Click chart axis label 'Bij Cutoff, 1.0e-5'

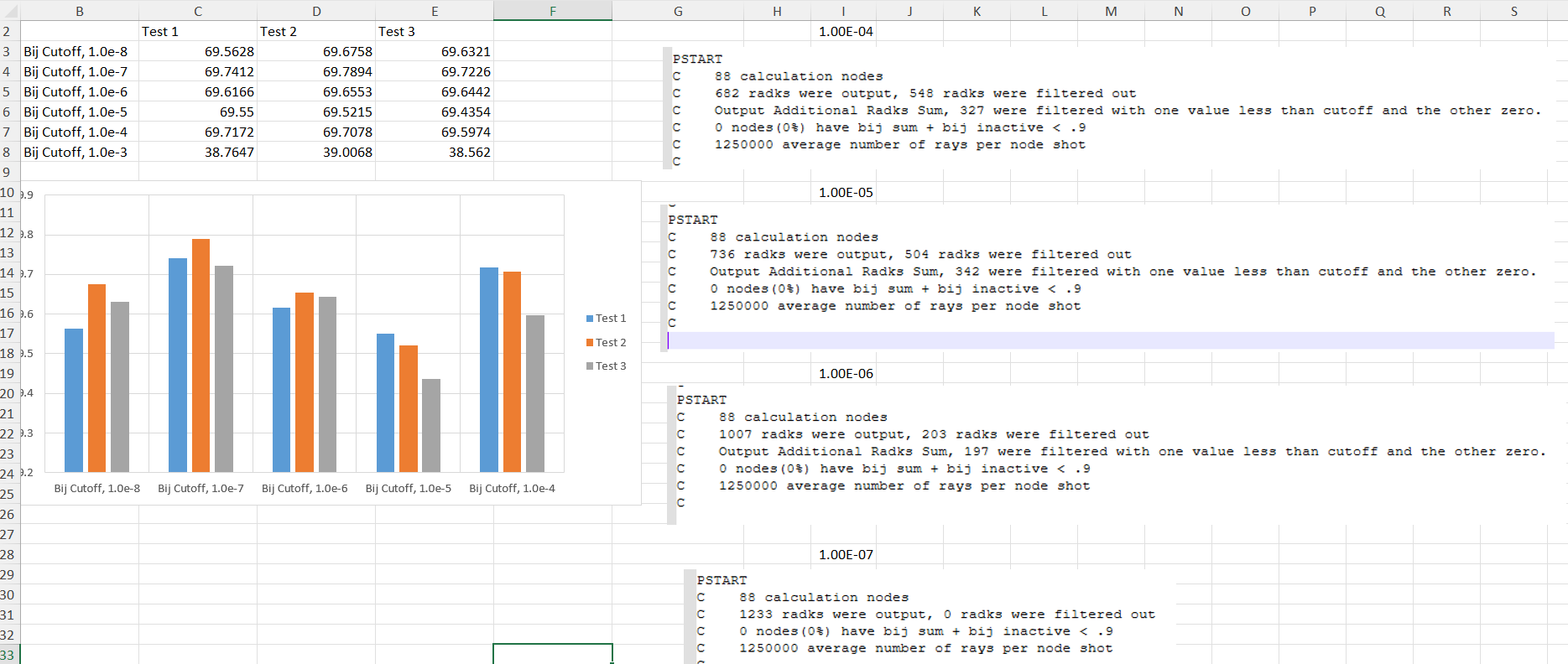(409, 488)
